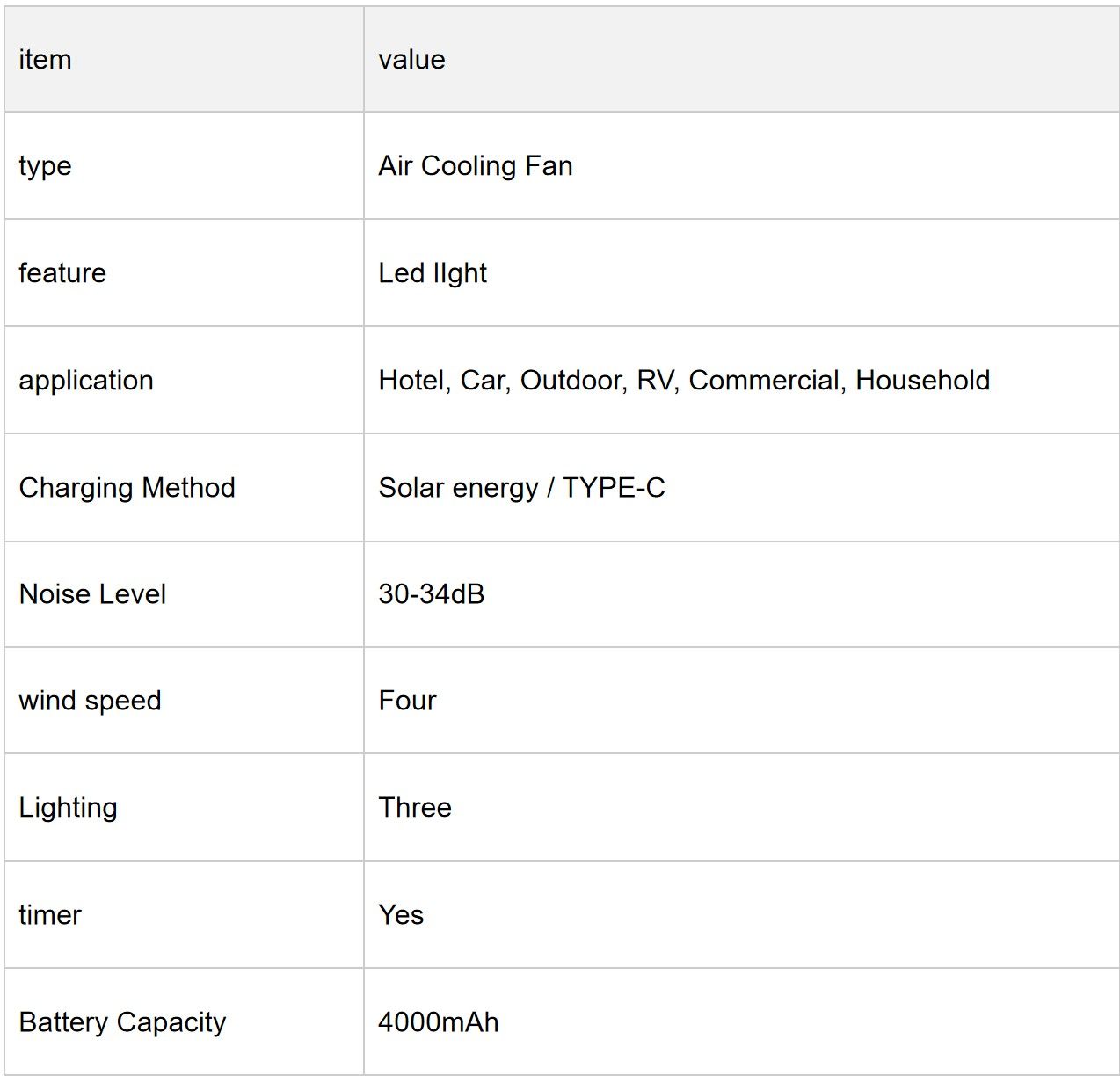Screen dimensions: 1120x1076
Task: Click the 'Three' value cell
Action: (x=742, y=808)
